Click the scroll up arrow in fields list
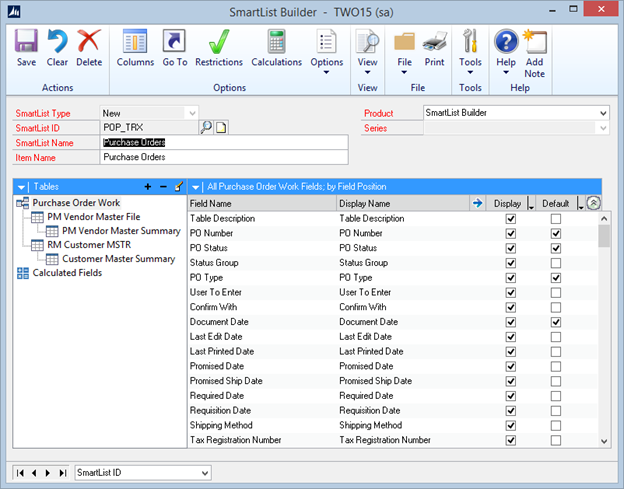The height and width of the screenshot is (489, 624). (x=604, y=218)
